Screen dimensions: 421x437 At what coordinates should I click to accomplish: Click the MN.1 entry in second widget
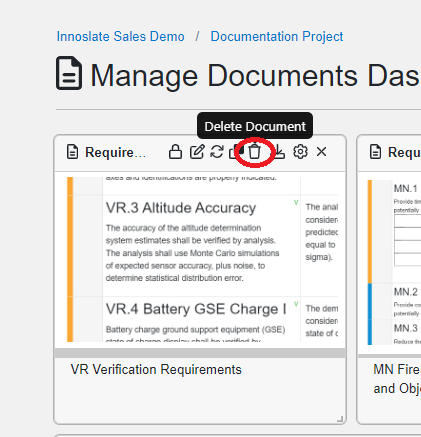[405, 189]
